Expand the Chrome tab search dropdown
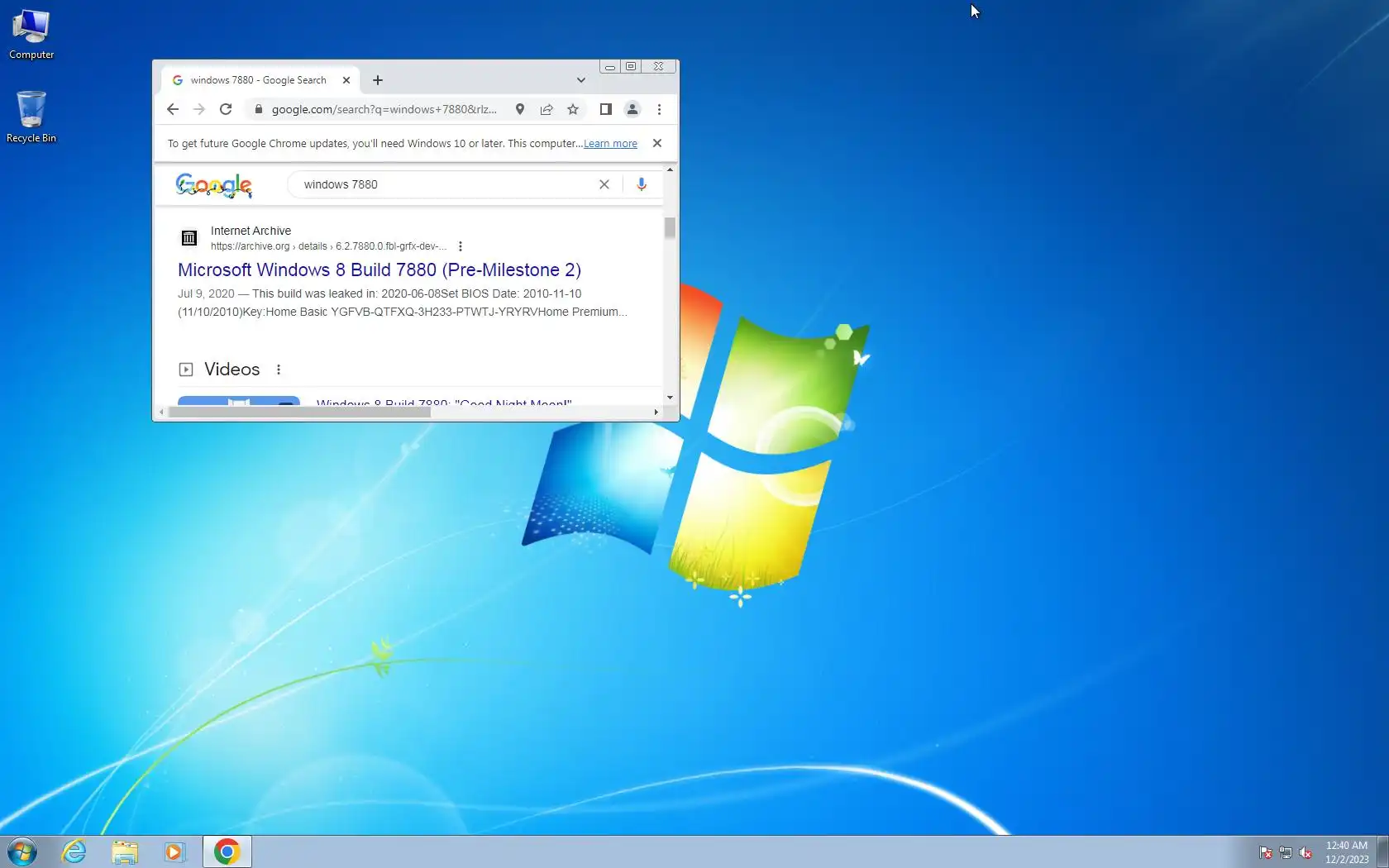The width and height of the screenshot is (1389, 868). pyautogui.click(x=581, y=80)
